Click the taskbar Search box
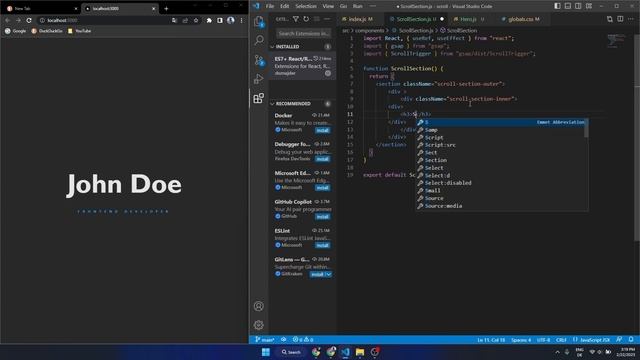 291,352
